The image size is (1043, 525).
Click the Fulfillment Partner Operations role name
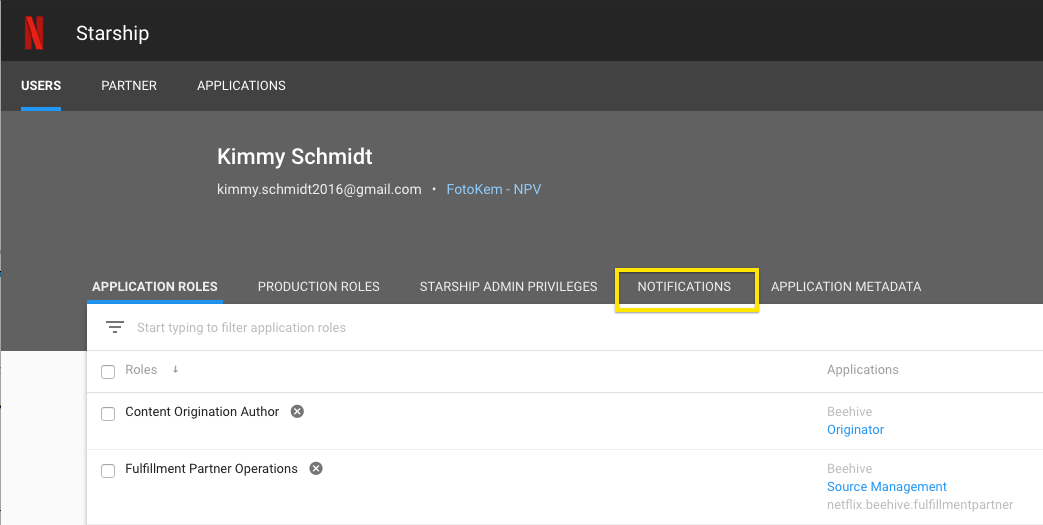[212, 468]
